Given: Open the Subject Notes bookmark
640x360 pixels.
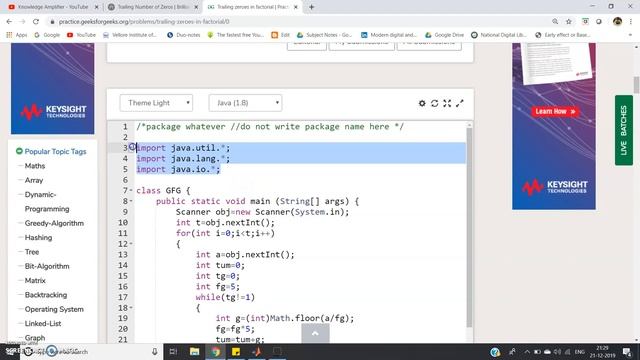Looking at the screenshot, I should coord(324,35).
